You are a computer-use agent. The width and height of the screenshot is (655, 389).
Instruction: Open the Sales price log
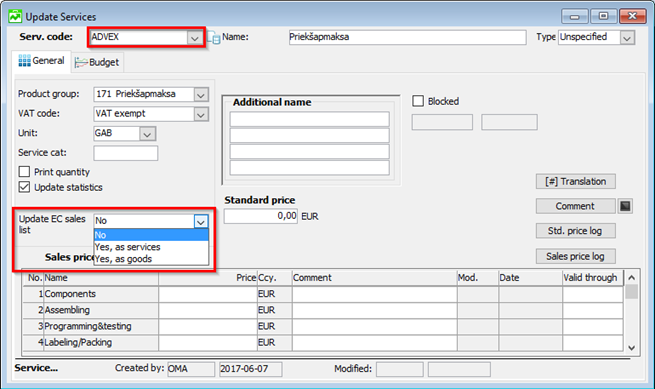575,256
